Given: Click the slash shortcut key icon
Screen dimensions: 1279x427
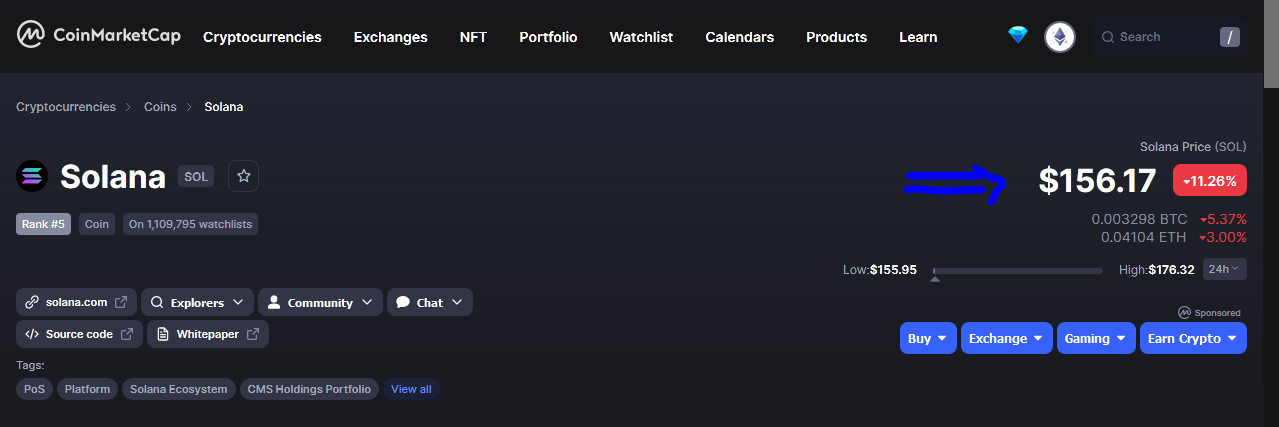Looking at the screenshot, I should [1230, 37].
